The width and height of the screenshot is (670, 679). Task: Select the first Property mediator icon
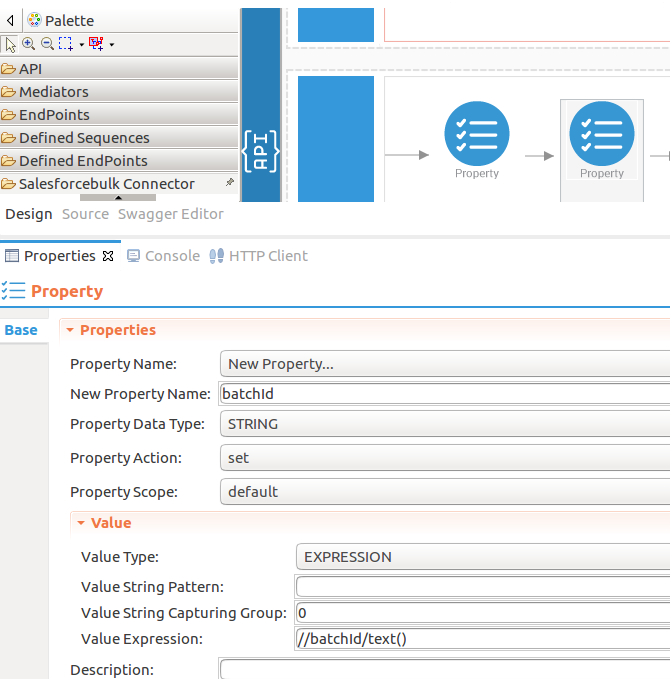pyautogui.click(x=477, y=134)
